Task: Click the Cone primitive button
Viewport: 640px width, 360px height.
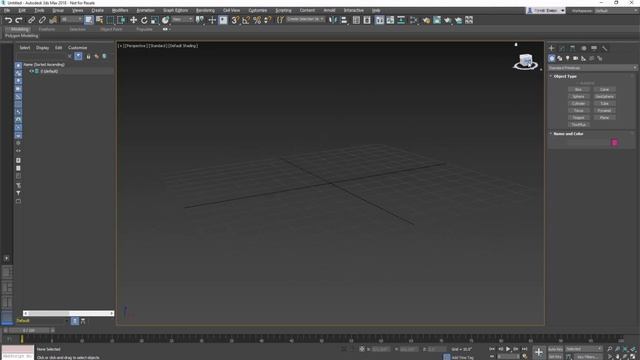Action: 604,89
